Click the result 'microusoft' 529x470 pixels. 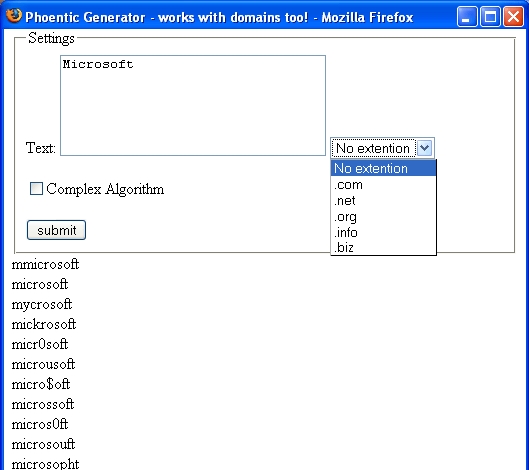click(43, 364)
